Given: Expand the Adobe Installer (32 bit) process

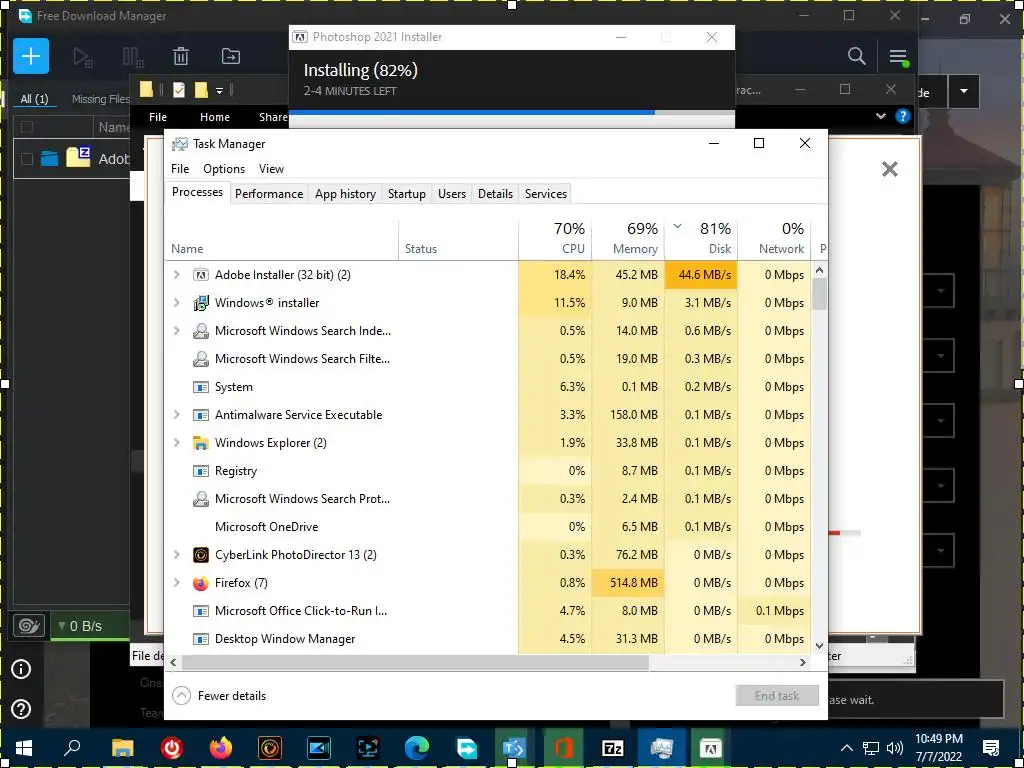Looking at the screenshot, I should tap(176, 275).
